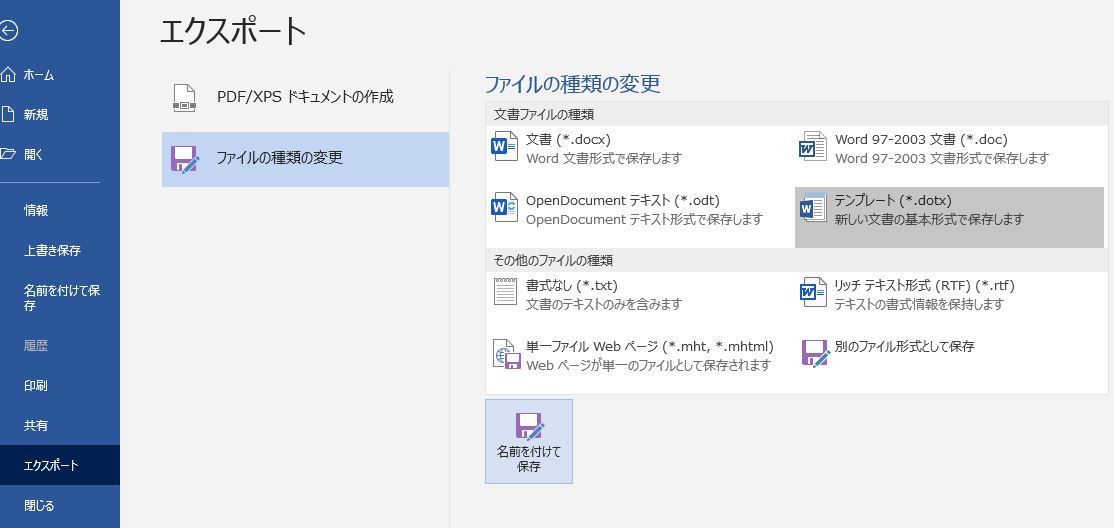Click the New document page icon
This screenshot has height=528, width=1114.
(7, 114)
